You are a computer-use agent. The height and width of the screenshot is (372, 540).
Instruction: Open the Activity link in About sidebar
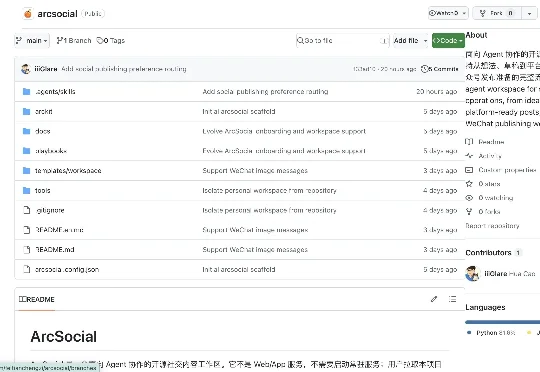(x=490, y=156)
